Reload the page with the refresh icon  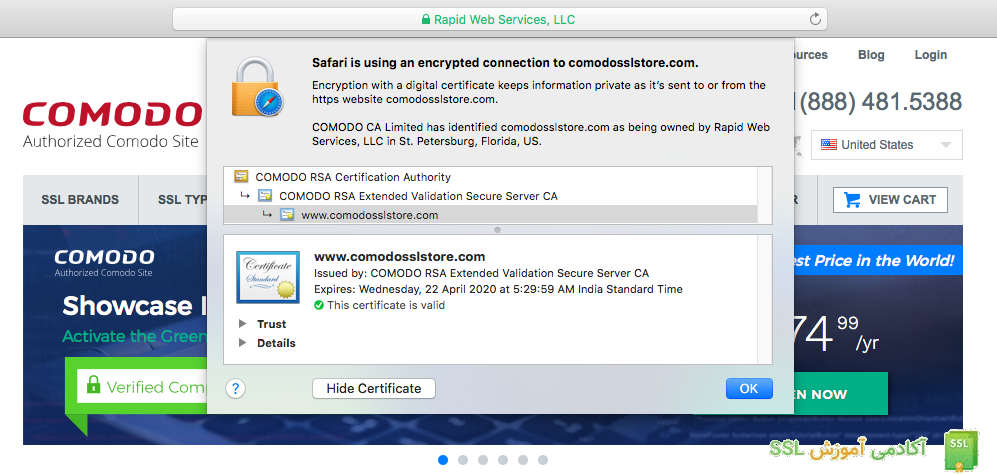pos(815,20)
